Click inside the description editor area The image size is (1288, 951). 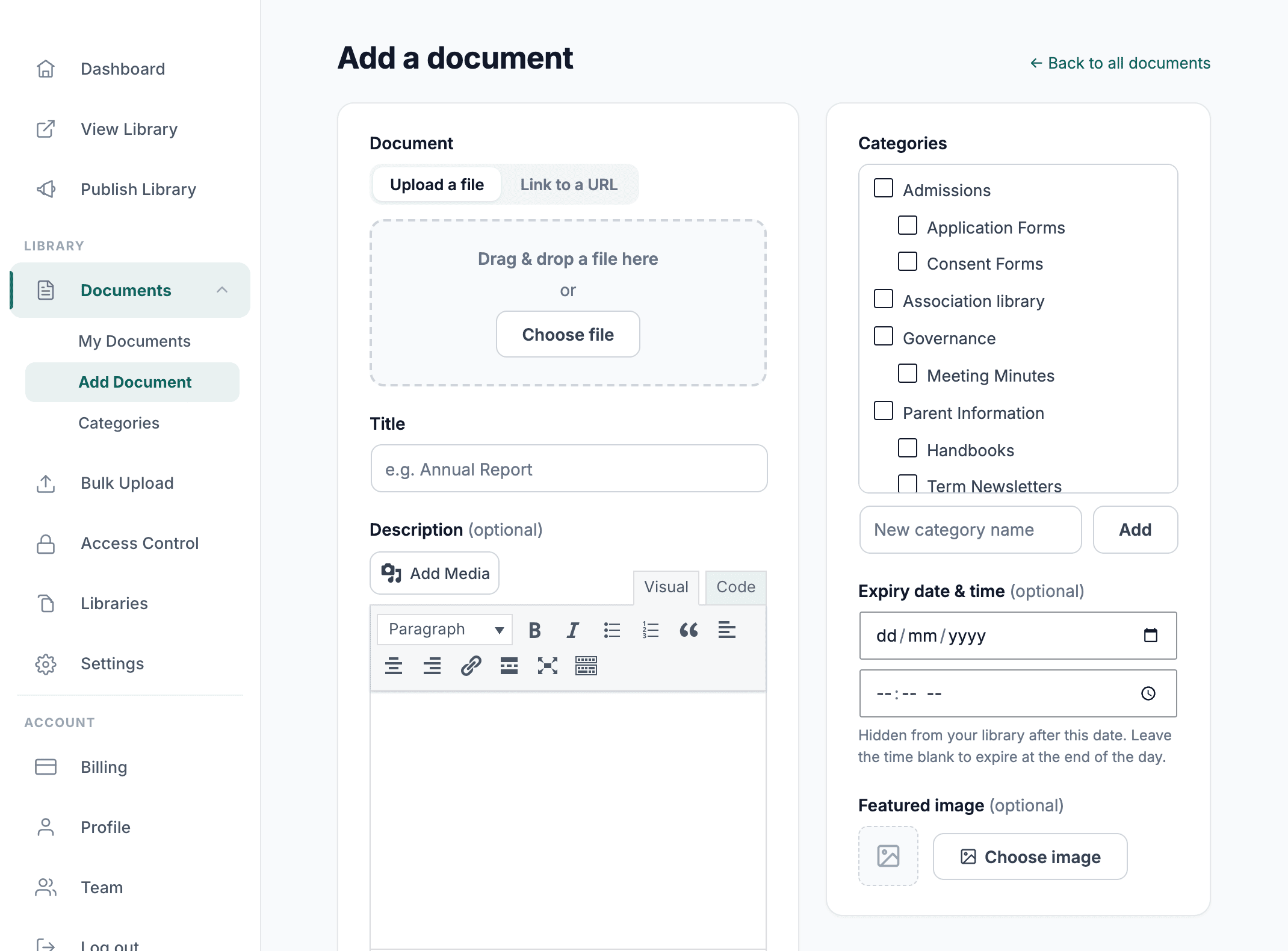pyautogui.click(x=568, y=820)
